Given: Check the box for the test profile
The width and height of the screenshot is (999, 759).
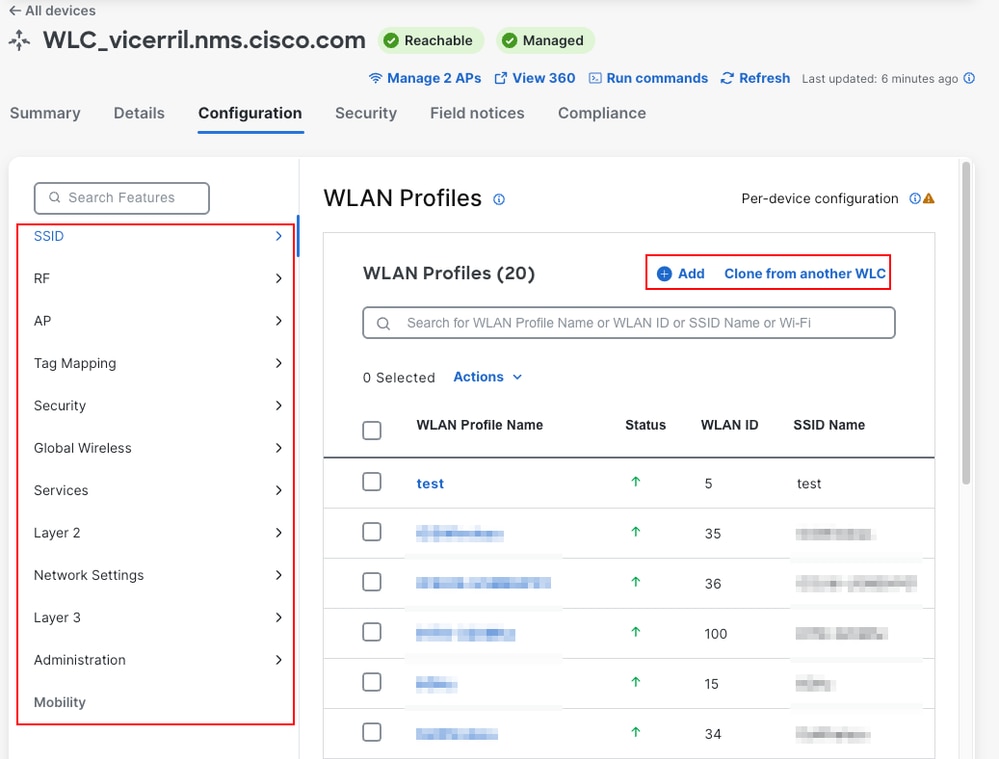Looking at the screenshot, I should 372,482.
